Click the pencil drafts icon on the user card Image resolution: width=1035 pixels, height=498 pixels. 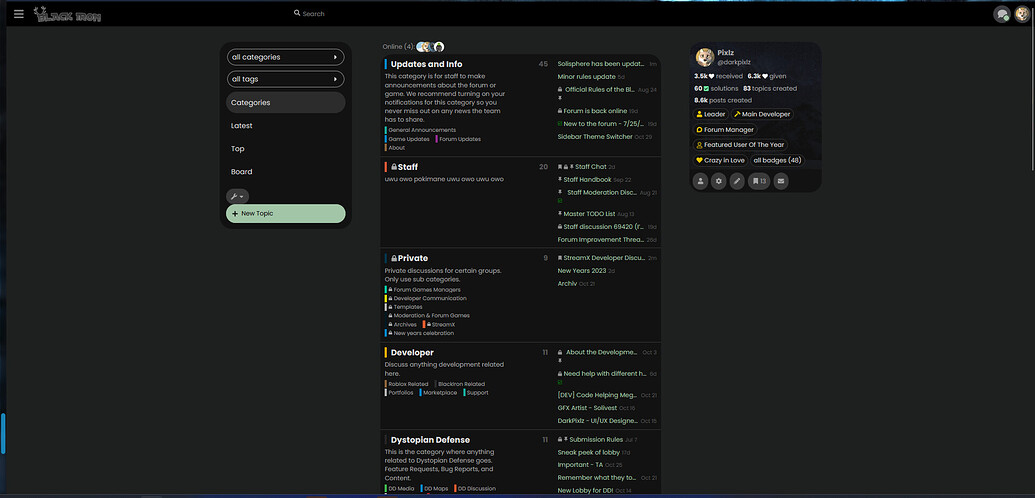[737, 181]
